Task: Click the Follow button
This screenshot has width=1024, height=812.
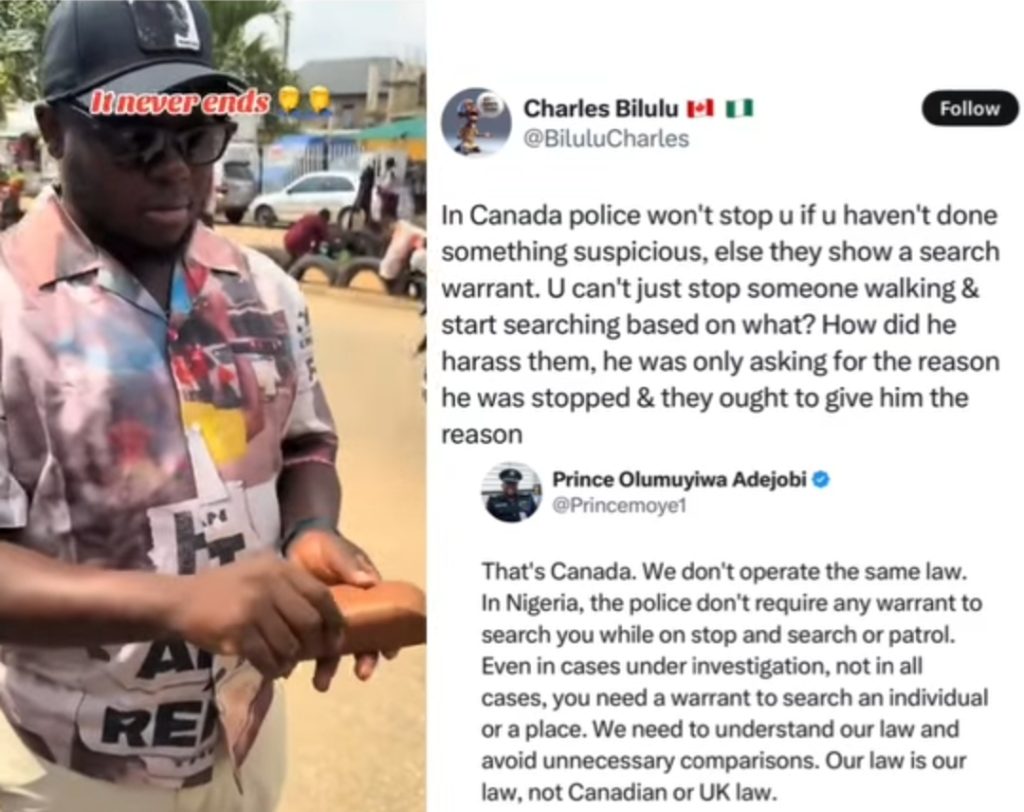Action: point(969,108)
